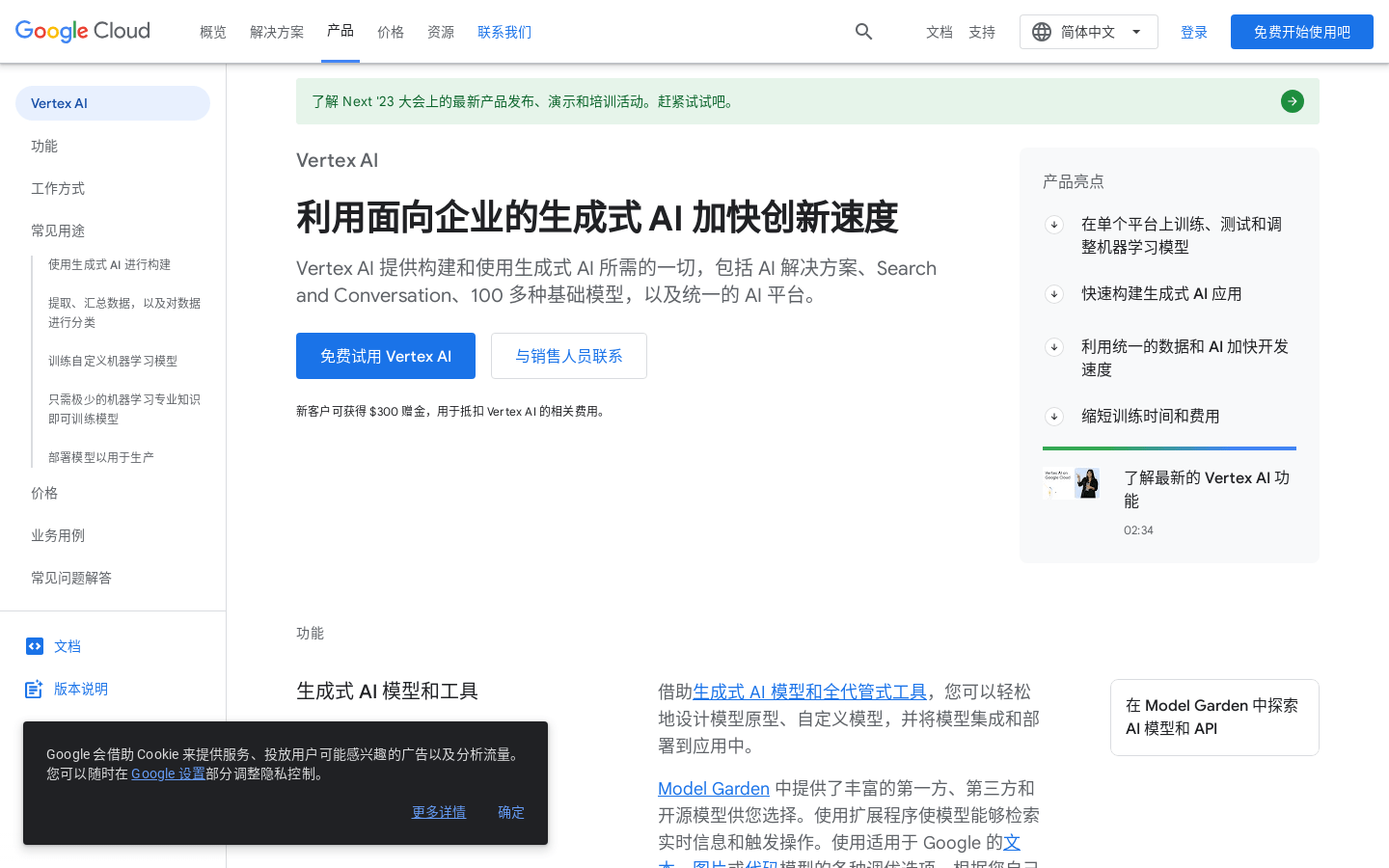Go to 工作方式 in the sidebar
Screen dimensions: 1389x868
[x=58, y=188]
